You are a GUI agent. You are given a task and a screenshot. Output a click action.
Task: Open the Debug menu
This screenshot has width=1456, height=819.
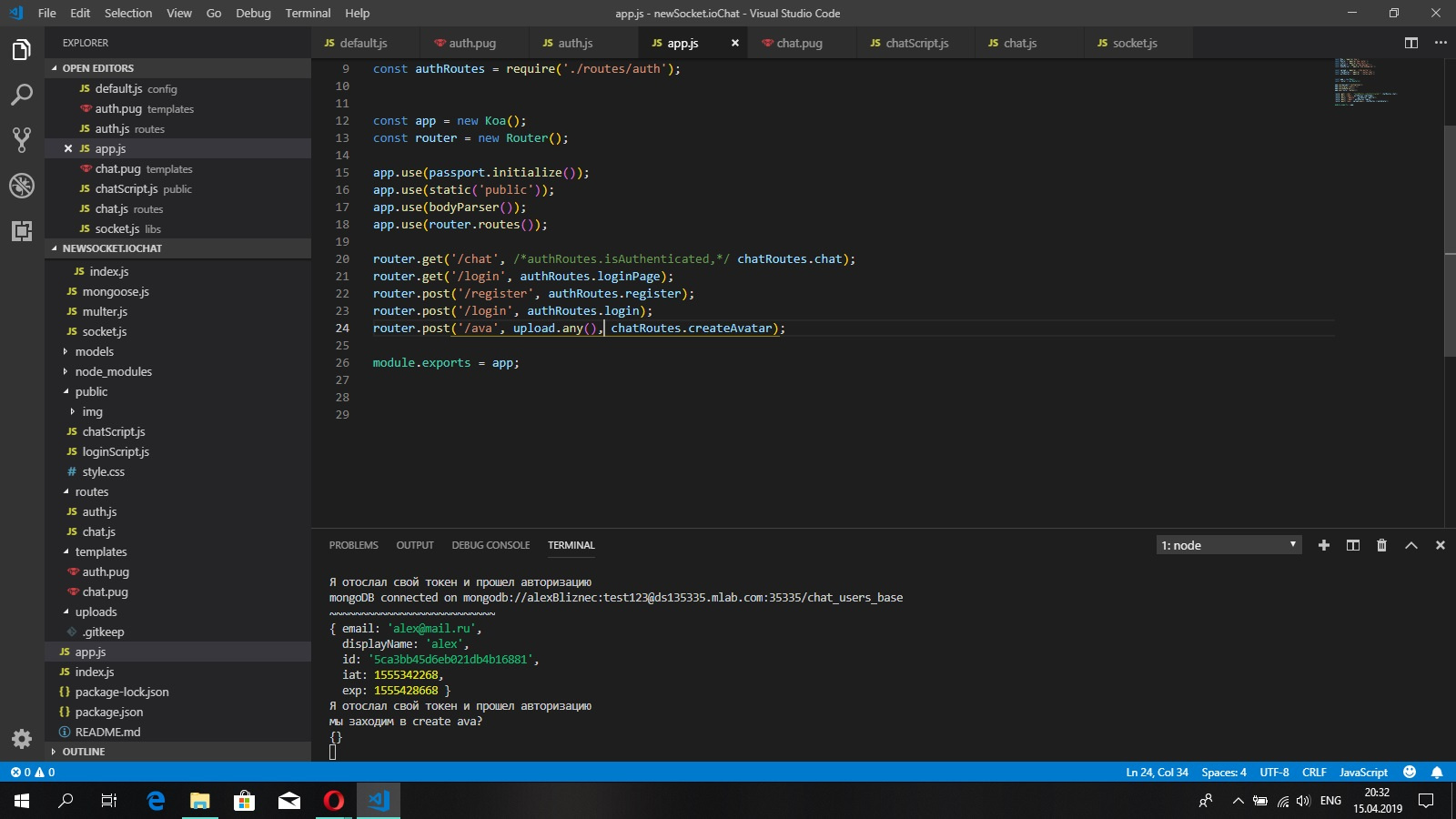click(x=253, y=13)
